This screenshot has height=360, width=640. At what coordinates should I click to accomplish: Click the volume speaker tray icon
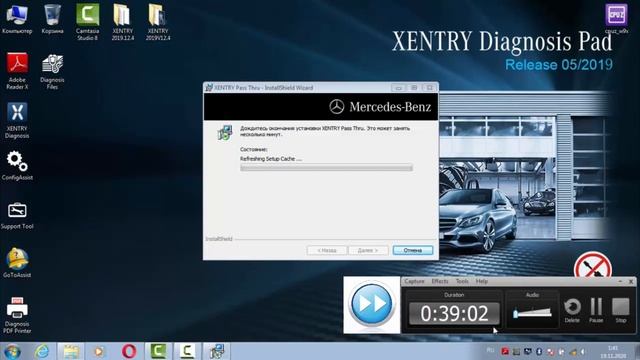583,351
